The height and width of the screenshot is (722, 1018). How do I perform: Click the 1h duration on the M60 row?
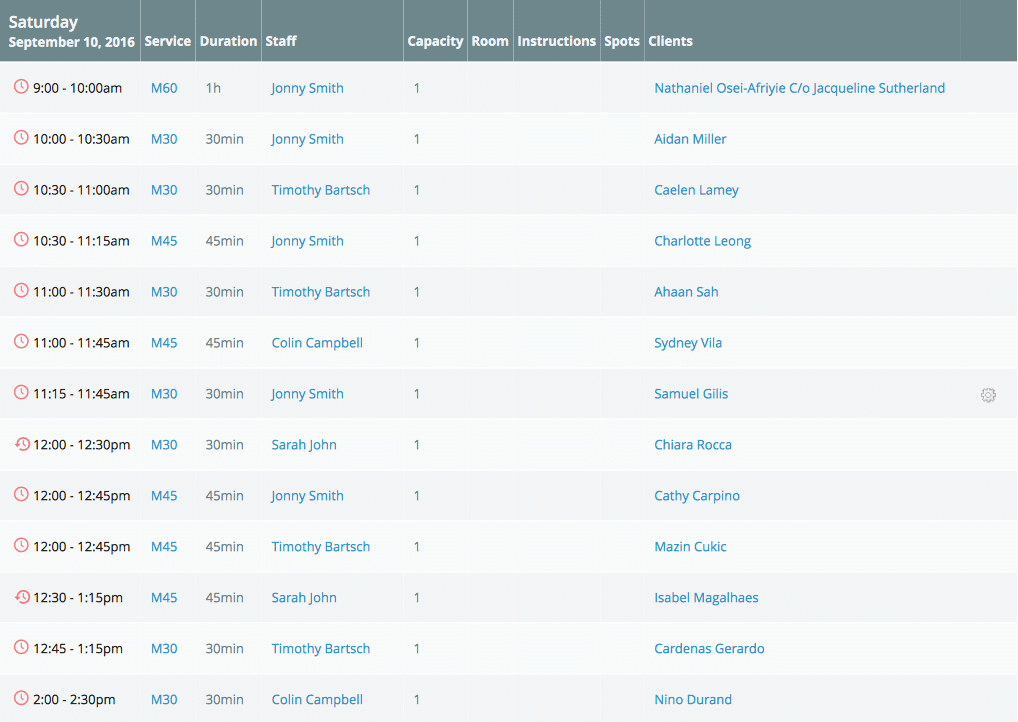click(x=213, y=88)
